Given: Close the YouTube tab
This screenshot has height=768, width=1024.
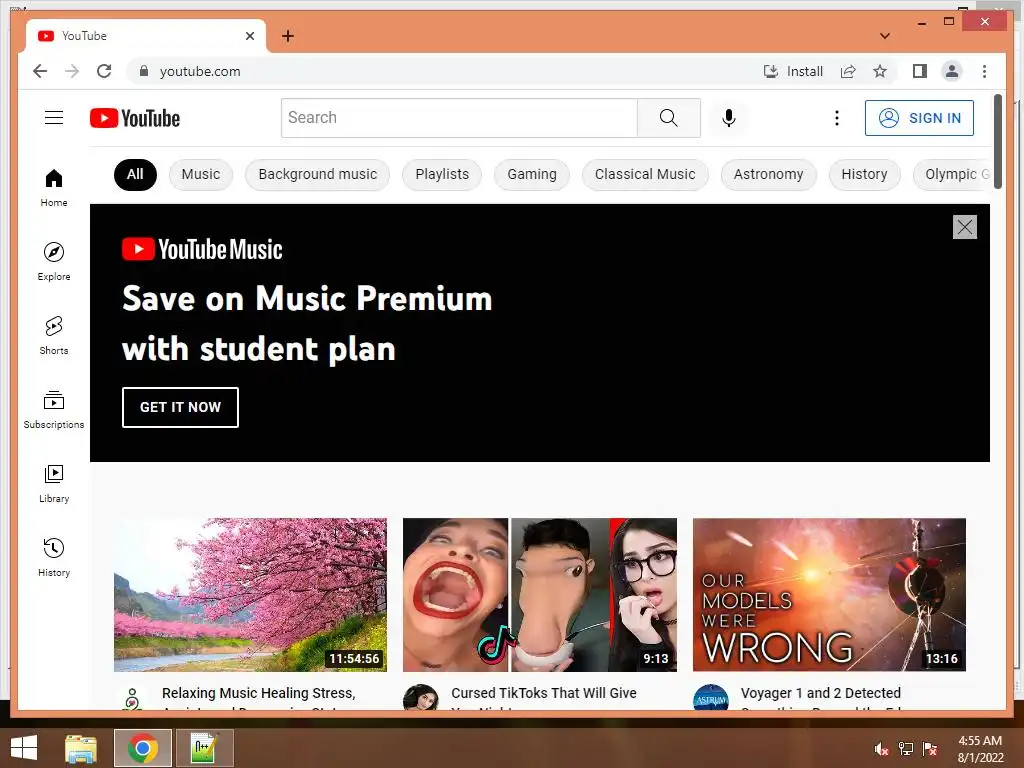Looking at the screenshot, I should [249, 36].
